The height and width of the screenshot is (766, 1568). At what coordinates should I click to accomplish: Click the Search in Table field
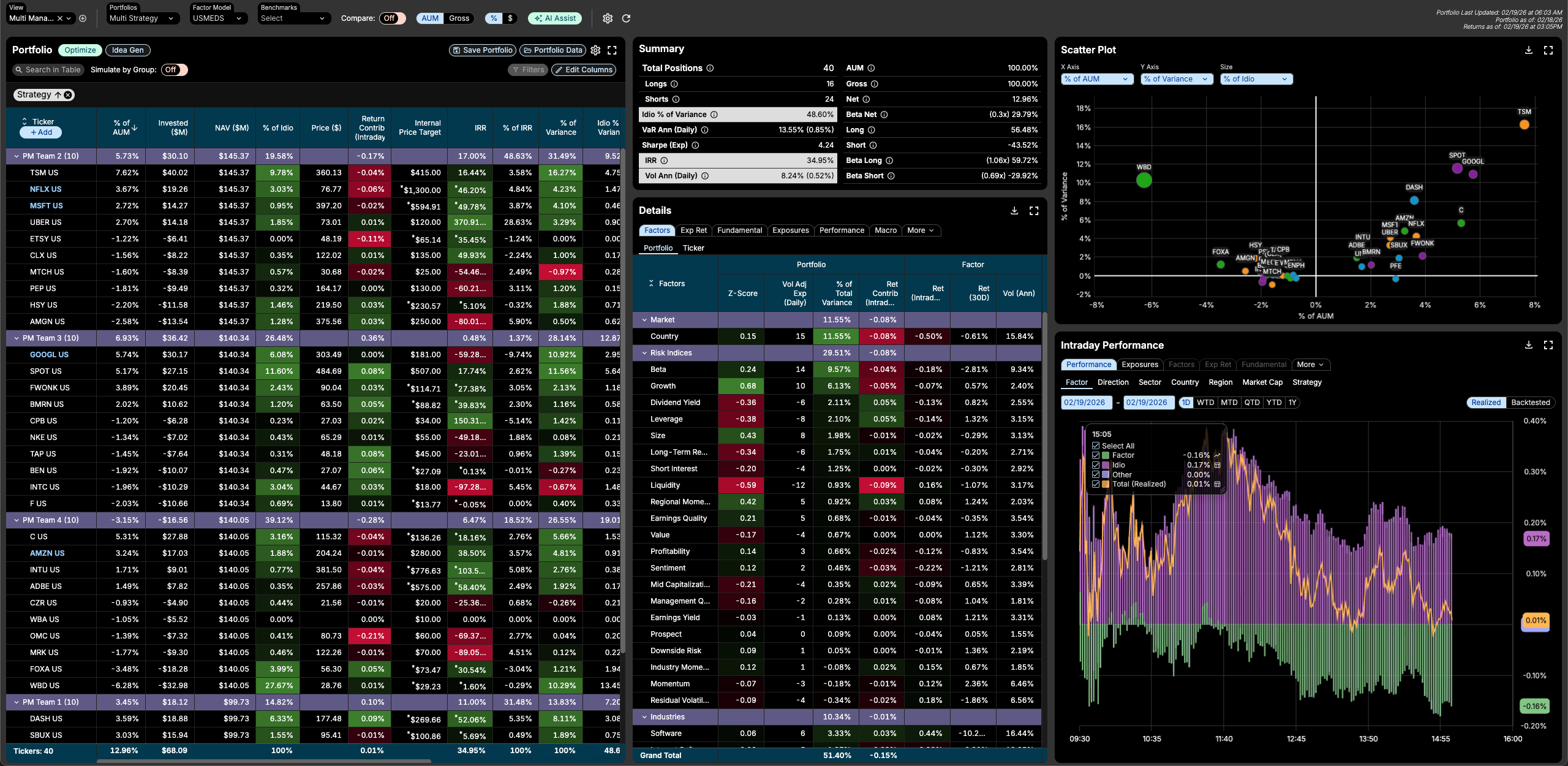[x=48, y=70]
